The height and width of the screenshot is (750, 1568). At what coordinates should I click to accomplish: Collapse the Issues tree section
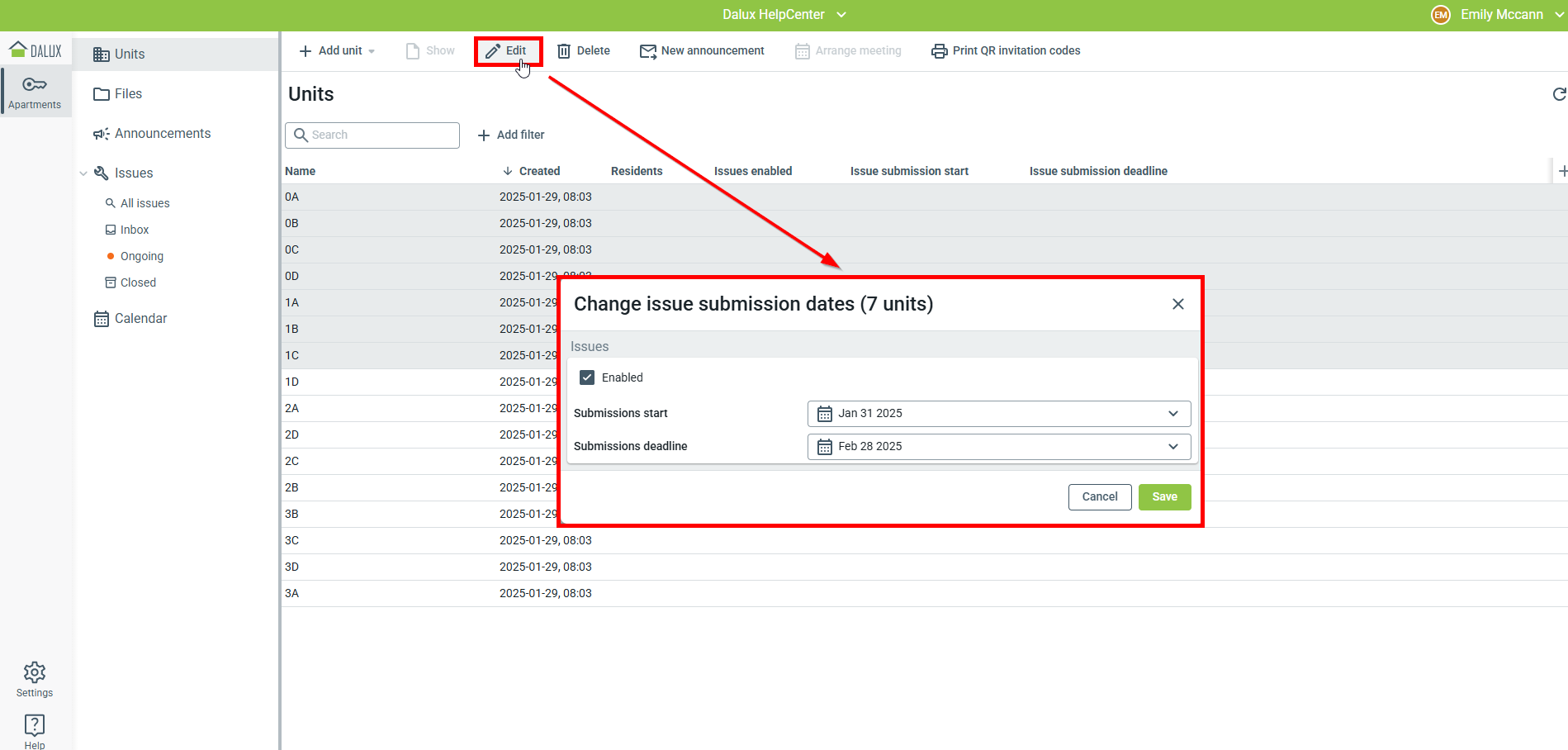point(83,173)
